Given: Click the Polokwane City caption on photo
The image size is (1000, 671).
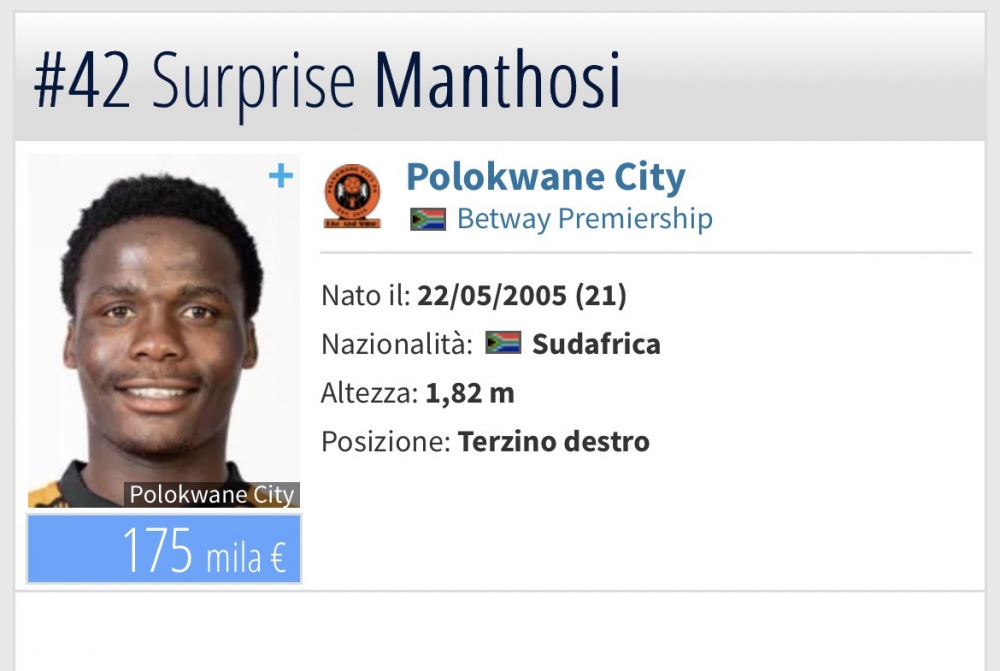Looking at the screenshot, I should (x=212, y=494).
